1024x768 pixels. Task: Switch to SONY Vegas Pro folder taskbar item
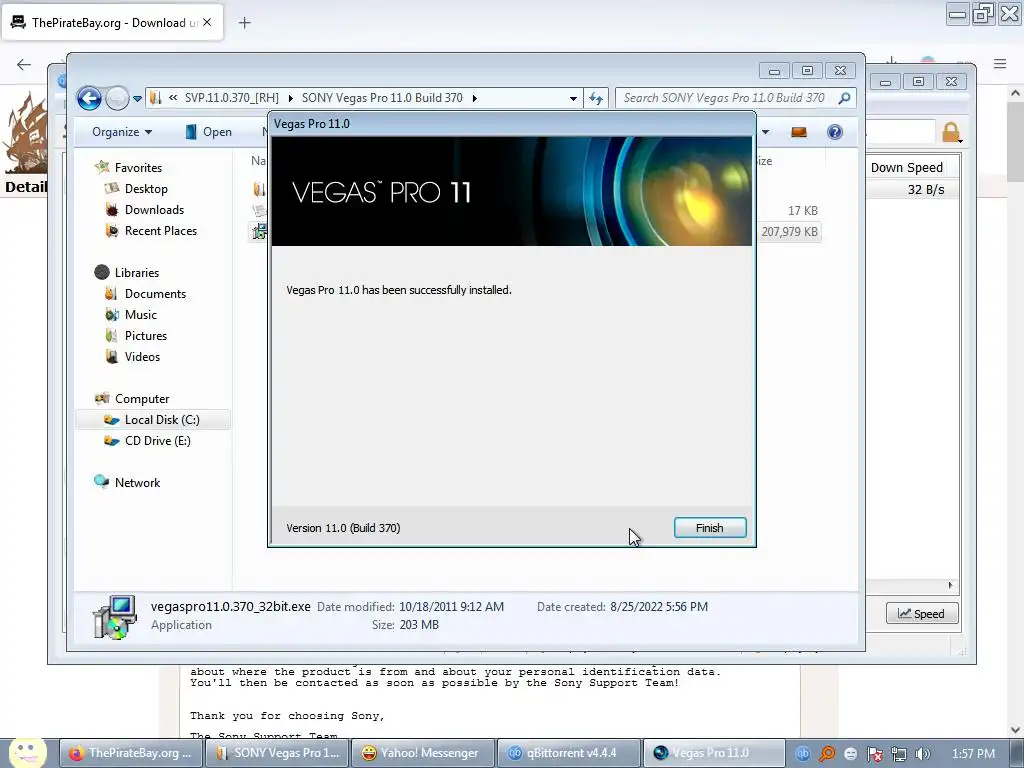point(278,753)
